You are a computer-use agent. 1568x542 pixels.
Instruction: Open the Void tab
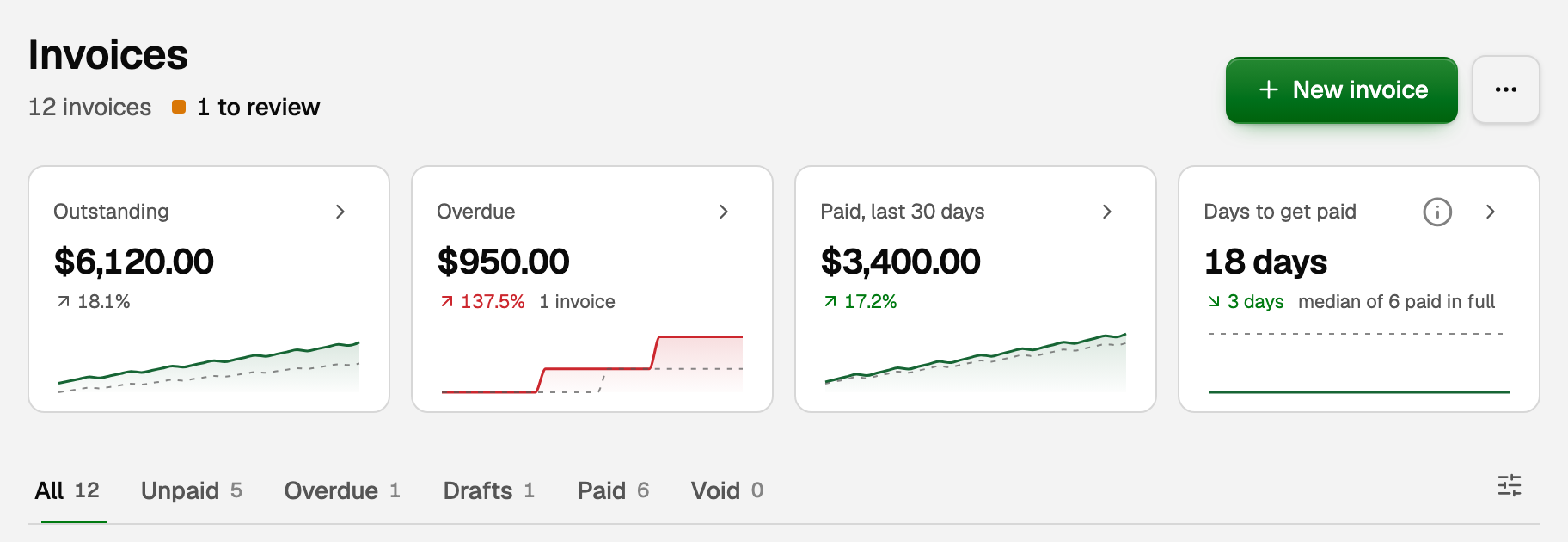[727, 490]
